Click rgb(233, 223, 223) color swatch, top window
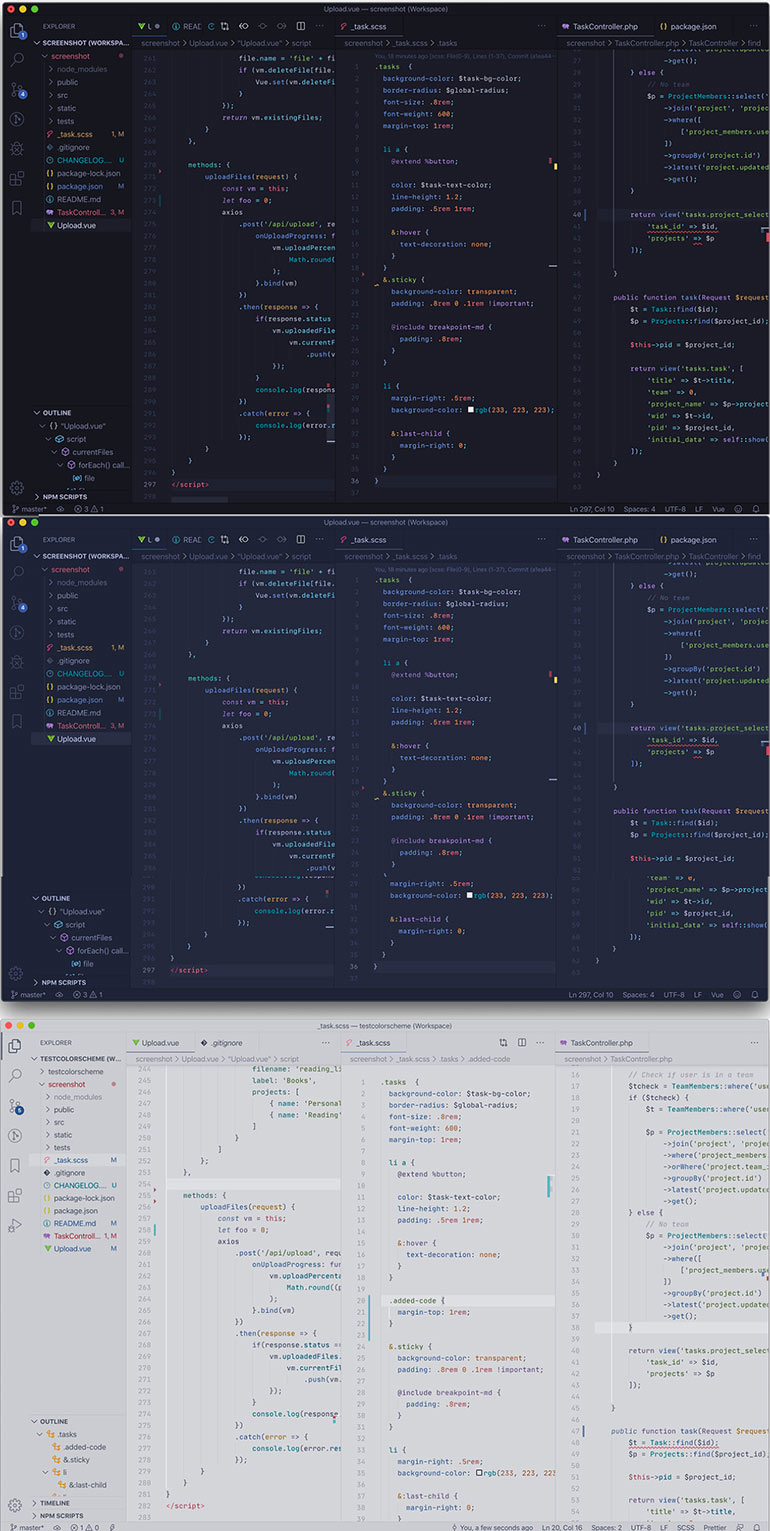The image size is (770, 1531). 470,410
